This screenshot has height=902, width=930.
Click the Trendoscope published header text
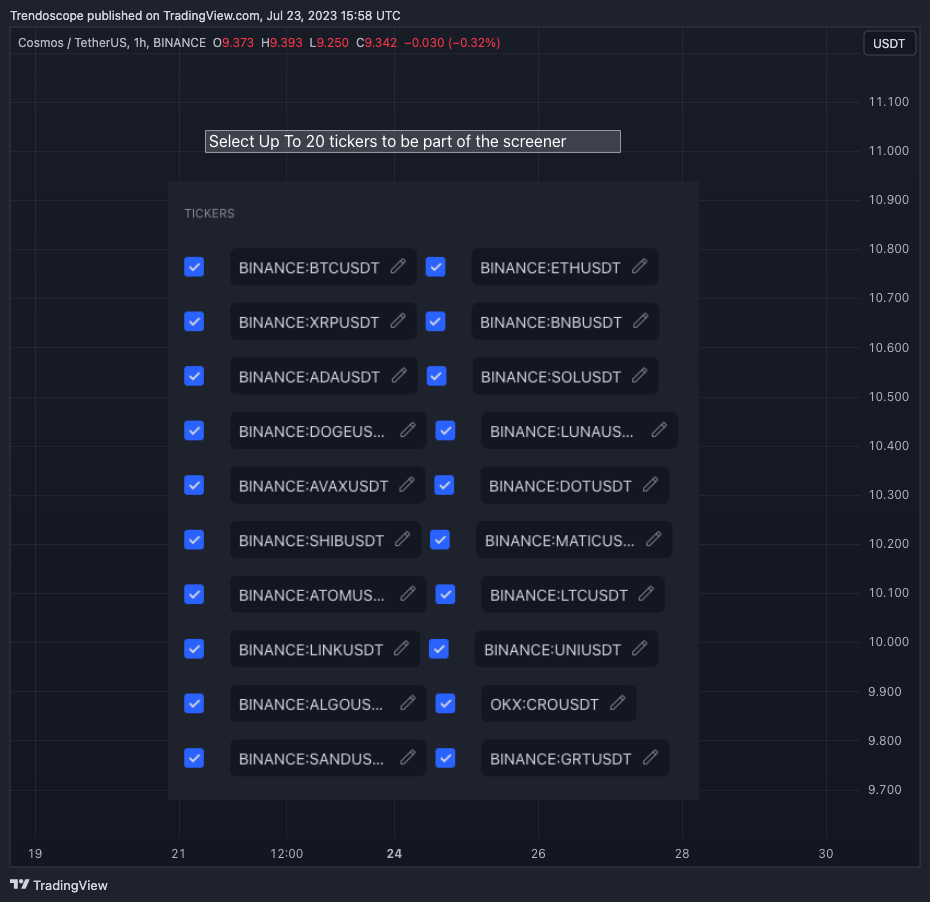click(205, 15)
